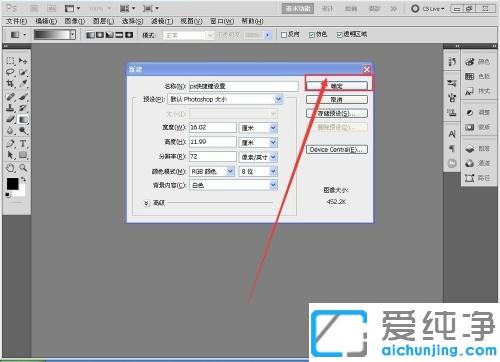This screenshot has height=362, width=500.
Task: Select the Hand tool
Action: point(10,168)
